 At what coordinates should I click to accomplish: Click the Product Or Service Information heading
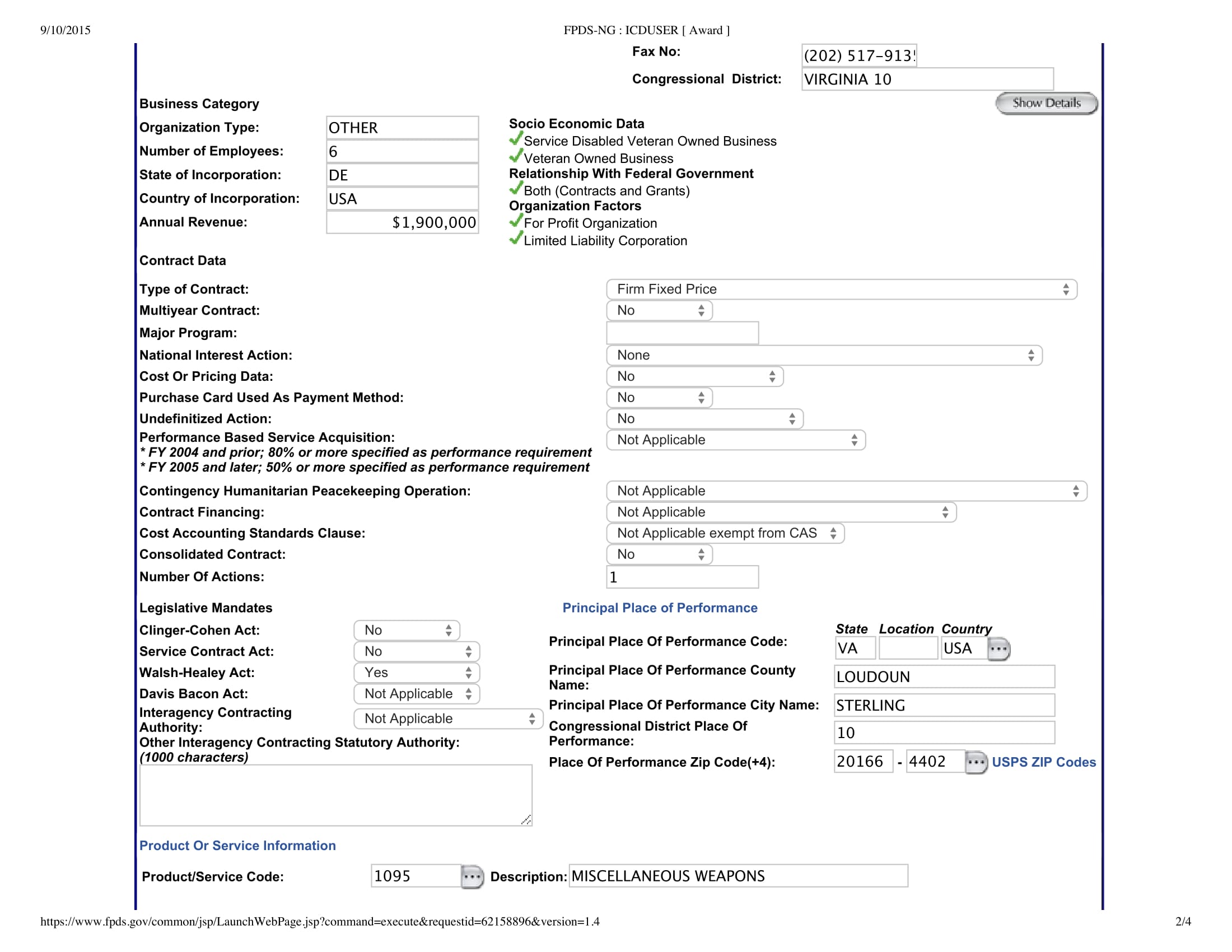[x=237, y=846]
